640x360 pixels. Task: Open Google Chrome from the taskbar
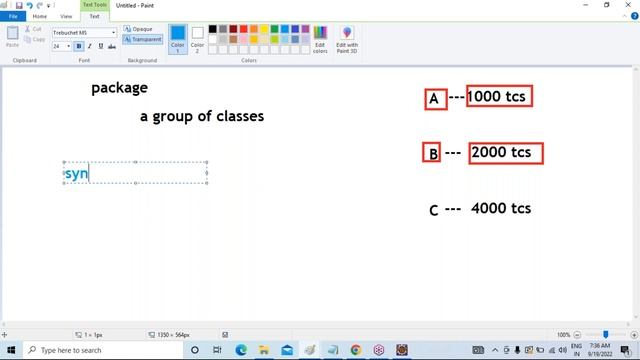(356, 350)
